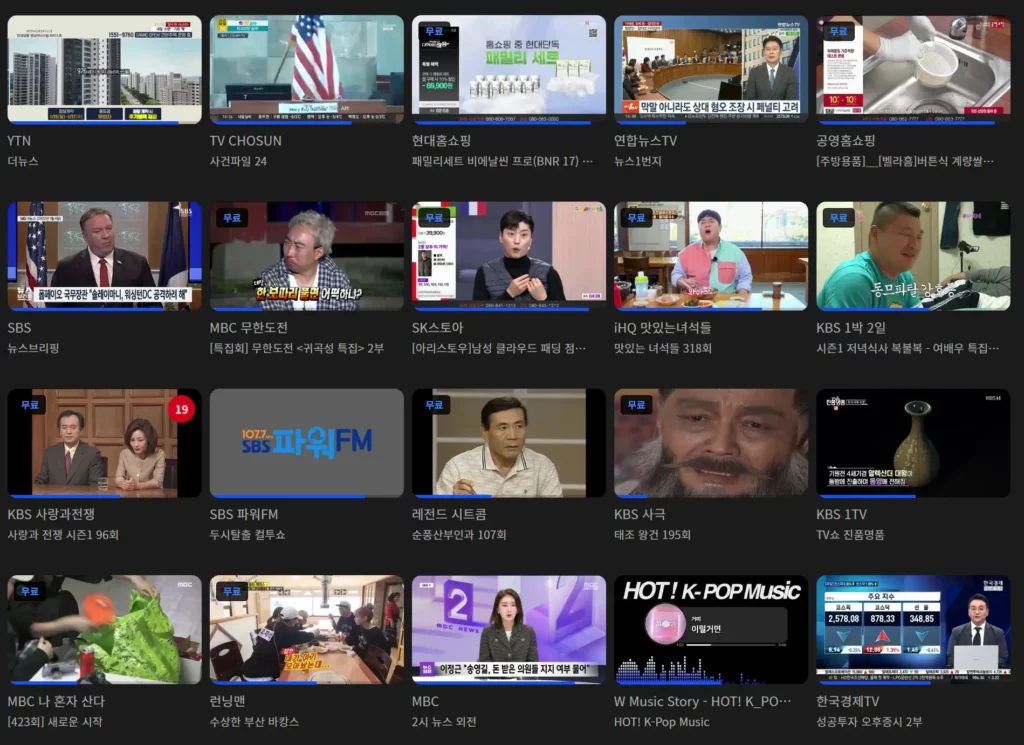
Task: Select program text 태조 왕건 195회
Action: click(652, 535)
